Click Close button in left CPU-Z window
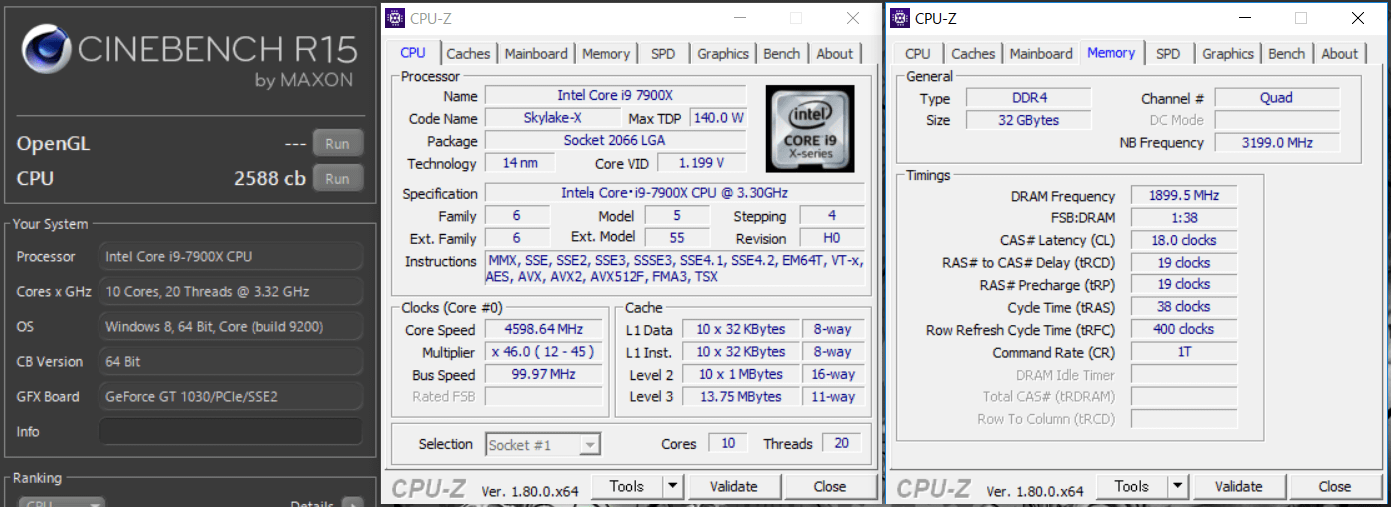This screenshot has height=507, width=1391. [830, 487]
